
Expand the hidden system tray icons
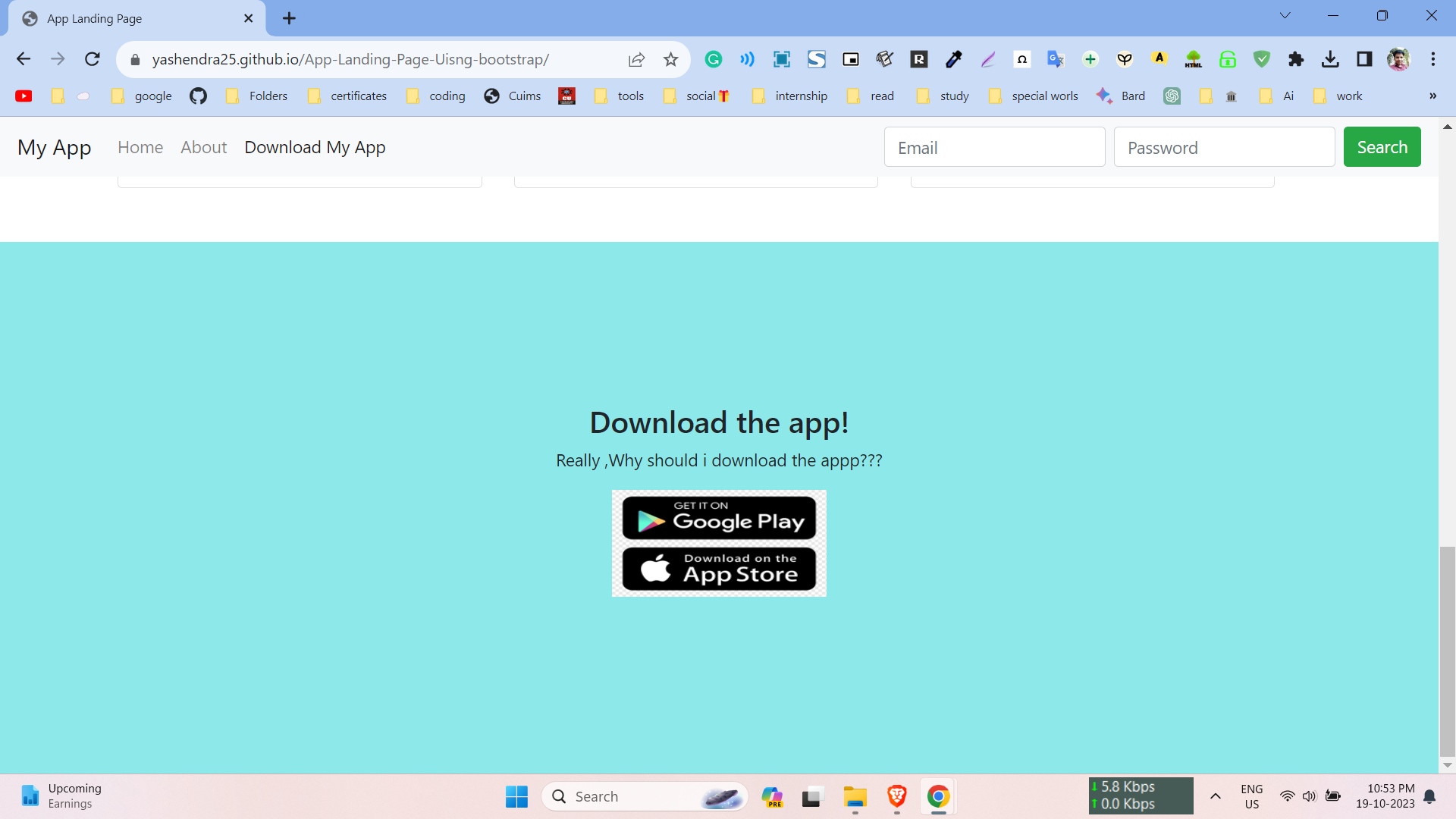tap(1216, 796)
